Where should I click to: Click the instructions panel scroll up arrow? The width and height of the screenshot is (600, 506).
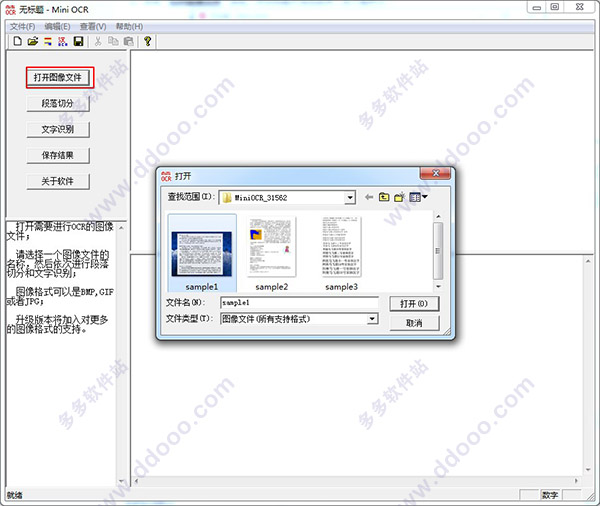(121, 228)
